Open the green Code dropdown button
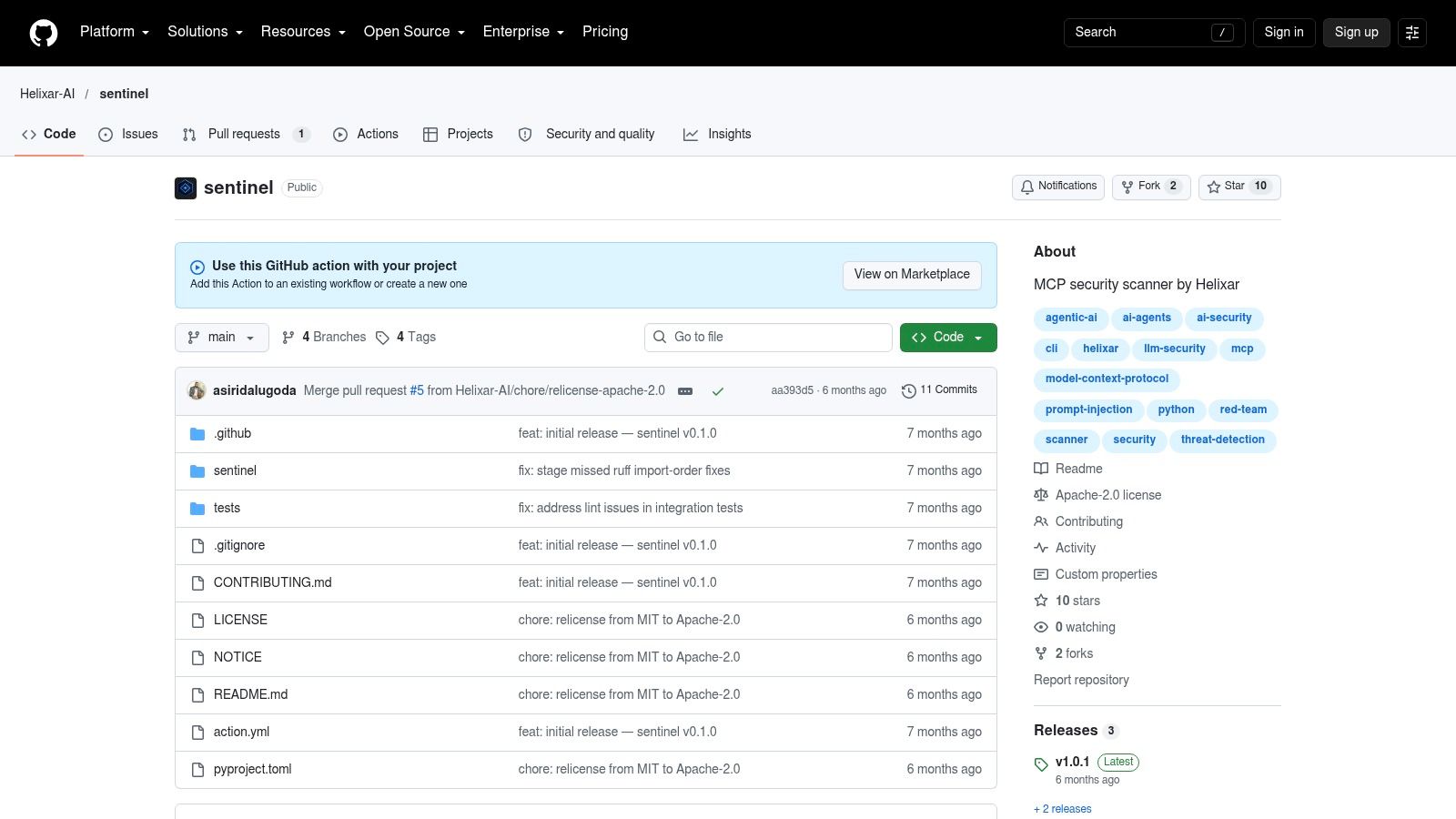 (948, 338)
